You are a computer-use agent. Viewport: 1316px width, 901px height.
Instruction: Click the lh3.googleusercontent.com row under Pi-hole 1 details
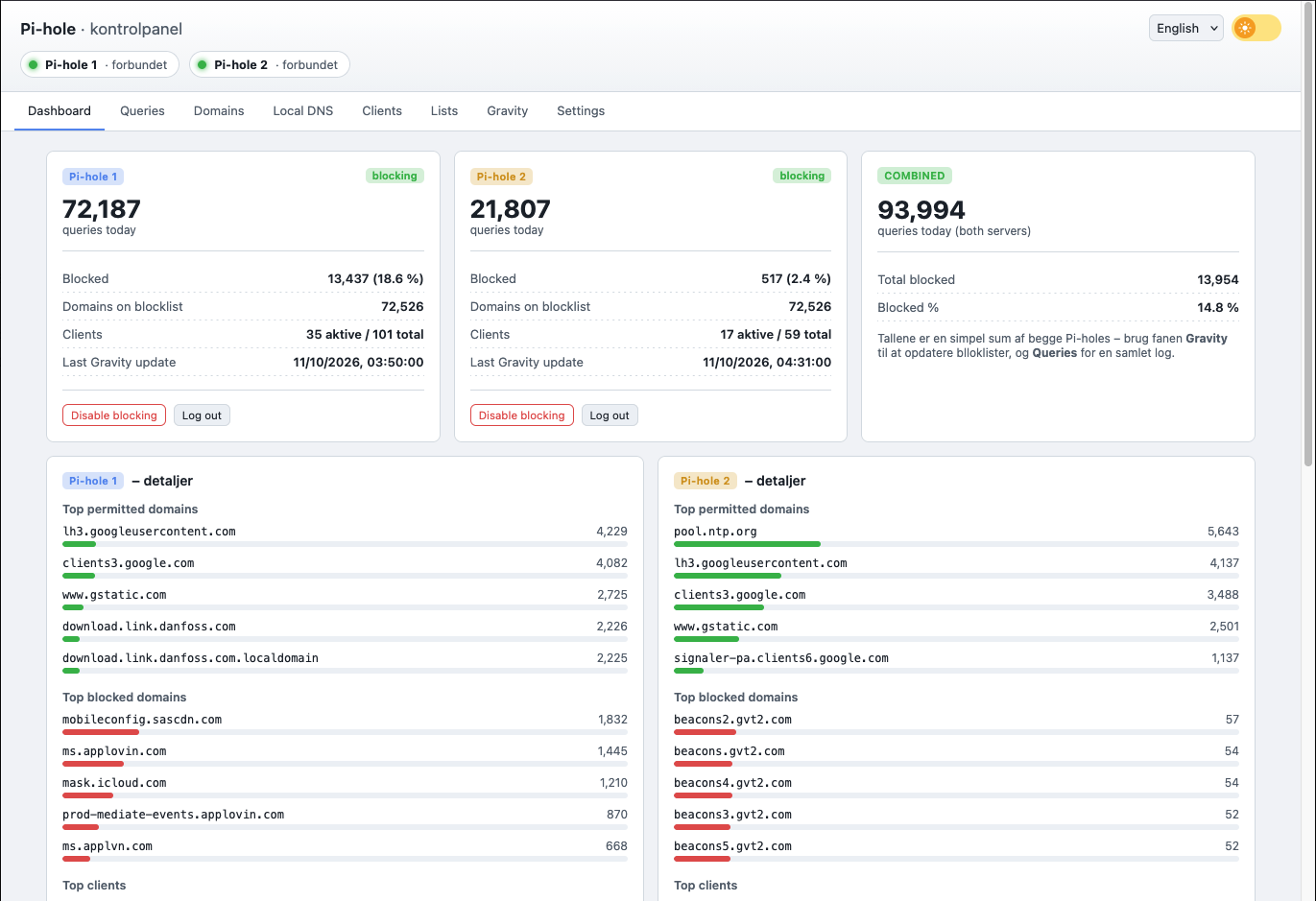345,535
